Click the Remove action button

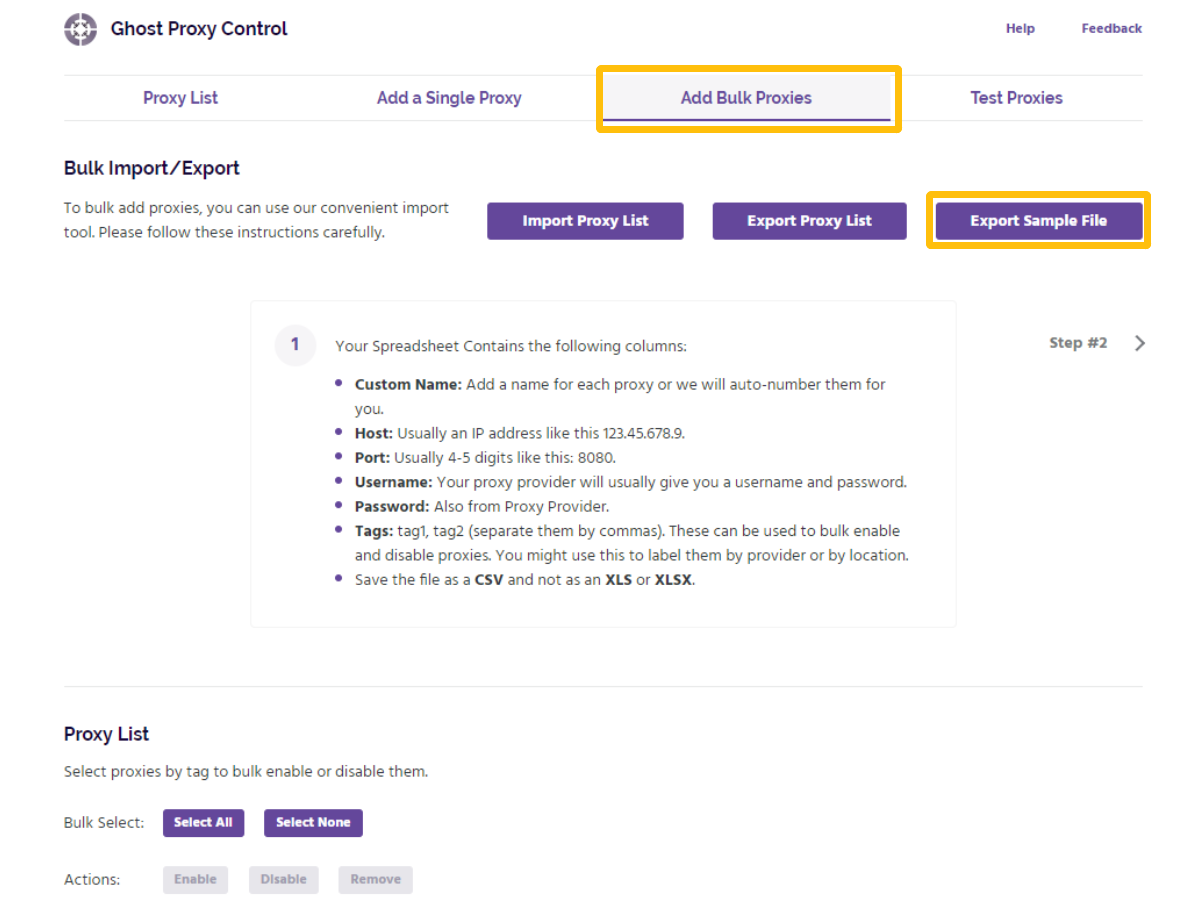click(375, 880)
